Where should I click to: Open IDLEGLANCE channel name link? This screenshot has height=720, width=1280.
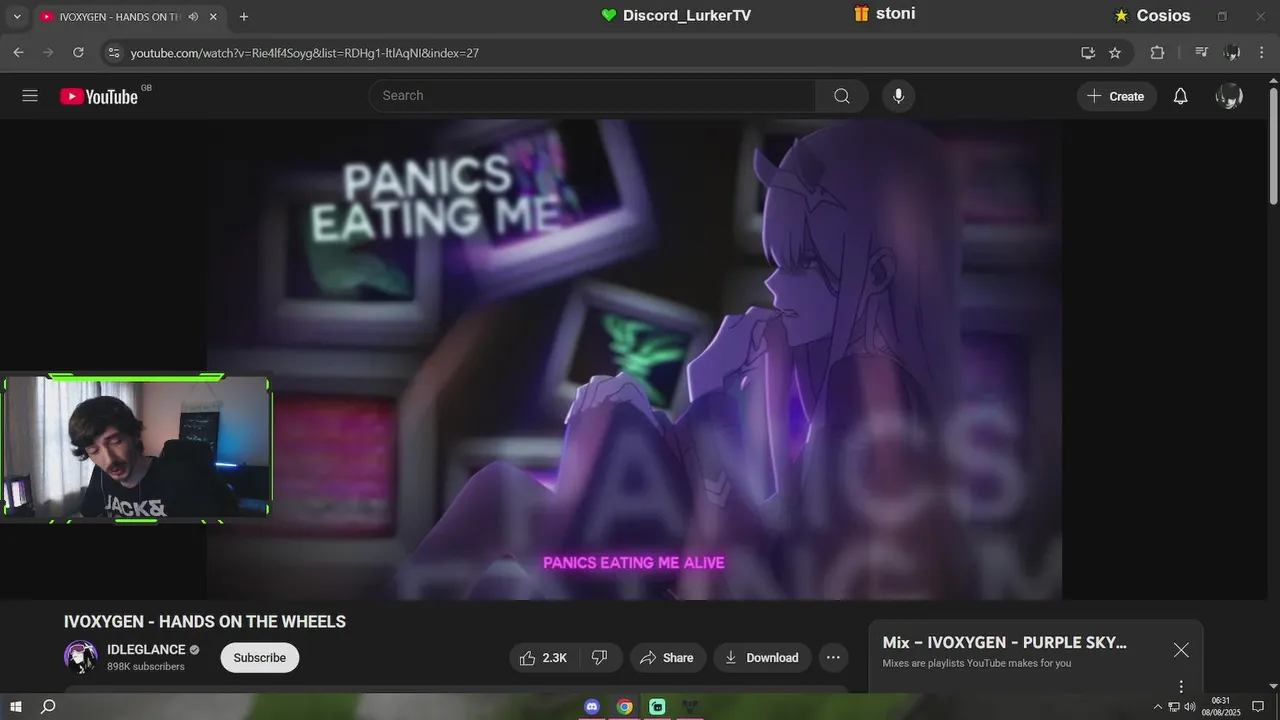(147, 650)
